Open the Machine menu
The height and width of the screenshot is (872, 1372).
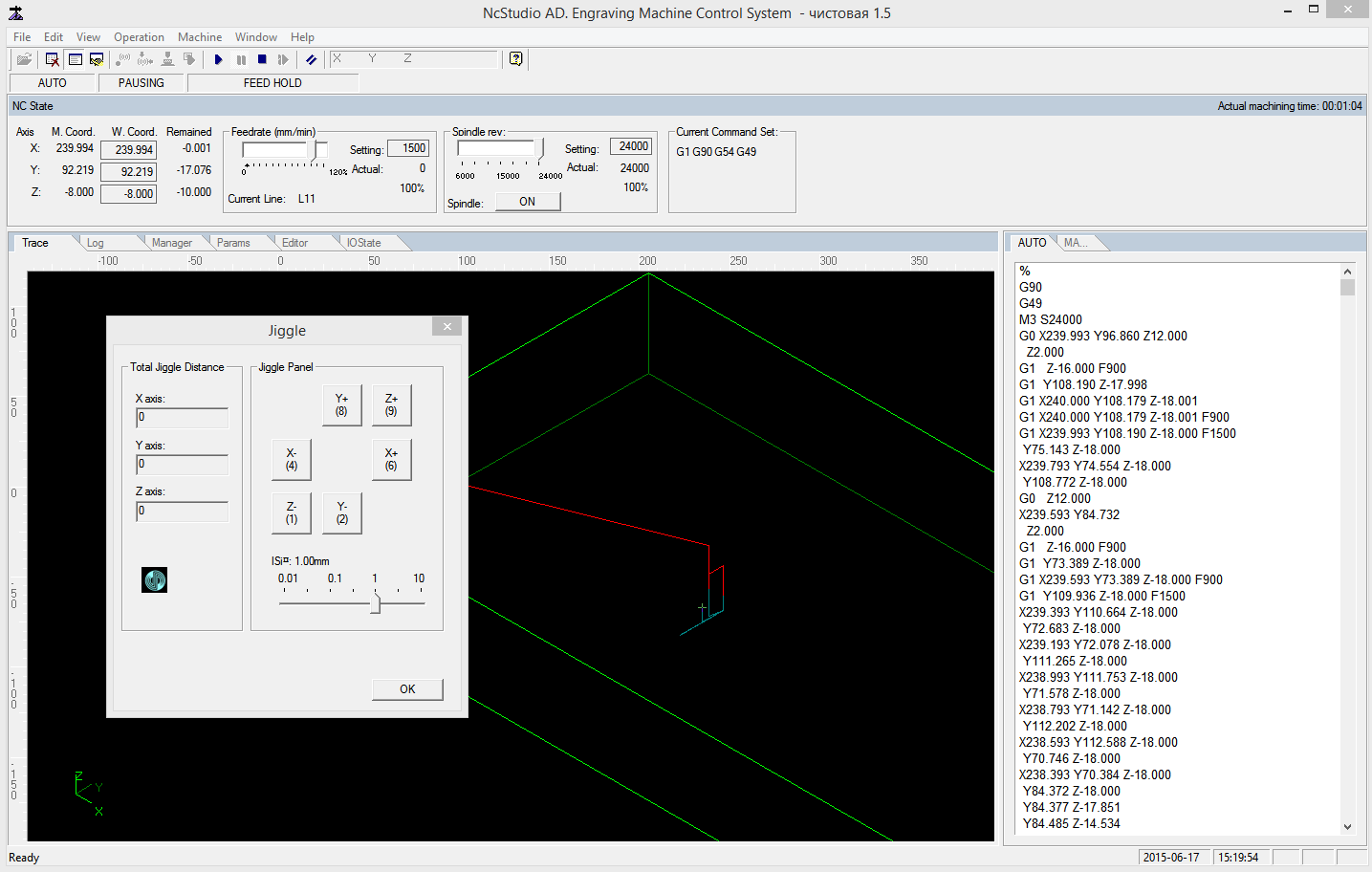pos(199,37)
